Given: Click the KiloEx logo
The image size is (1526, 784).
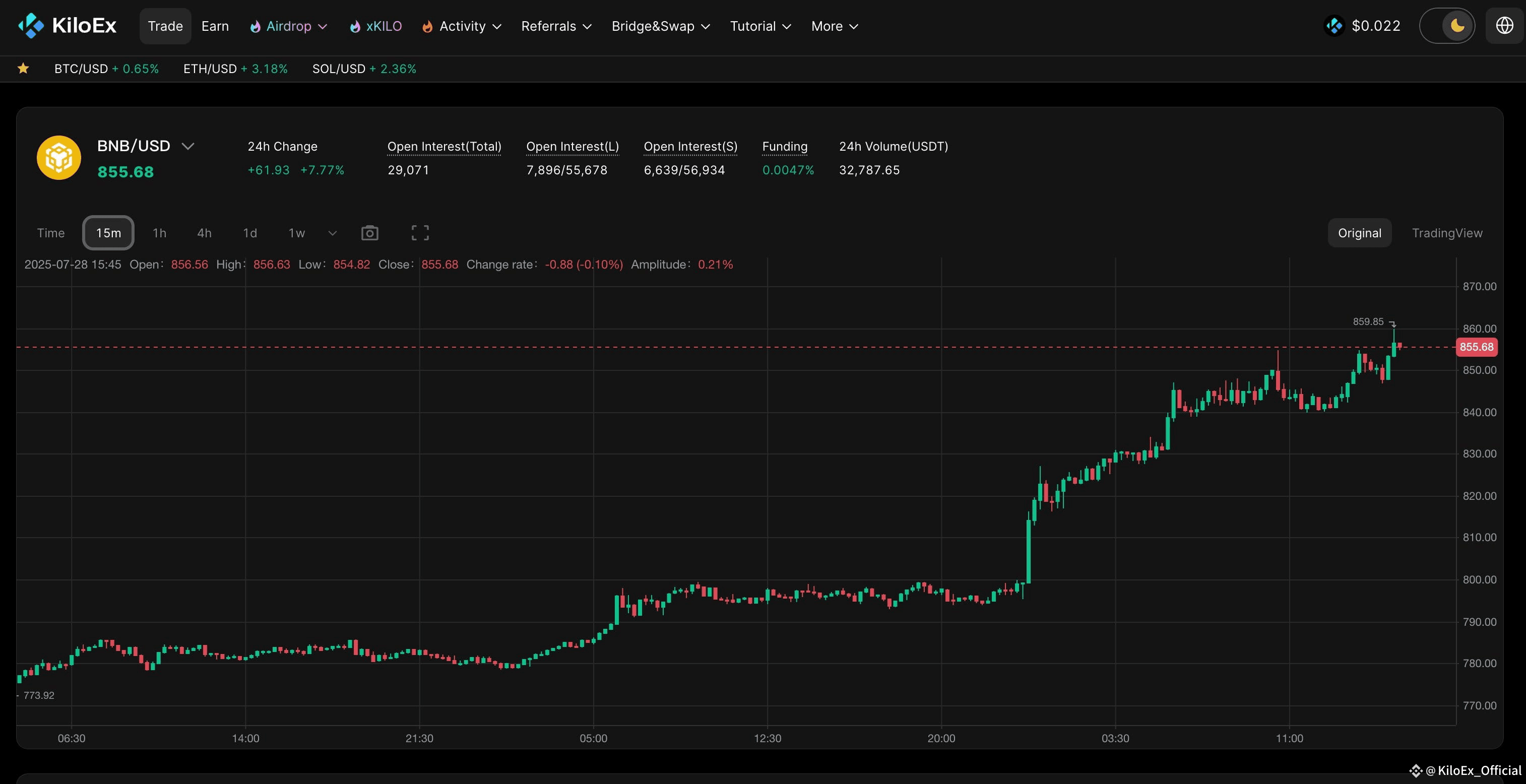Looking at the screenshot, I should point(67,26).
